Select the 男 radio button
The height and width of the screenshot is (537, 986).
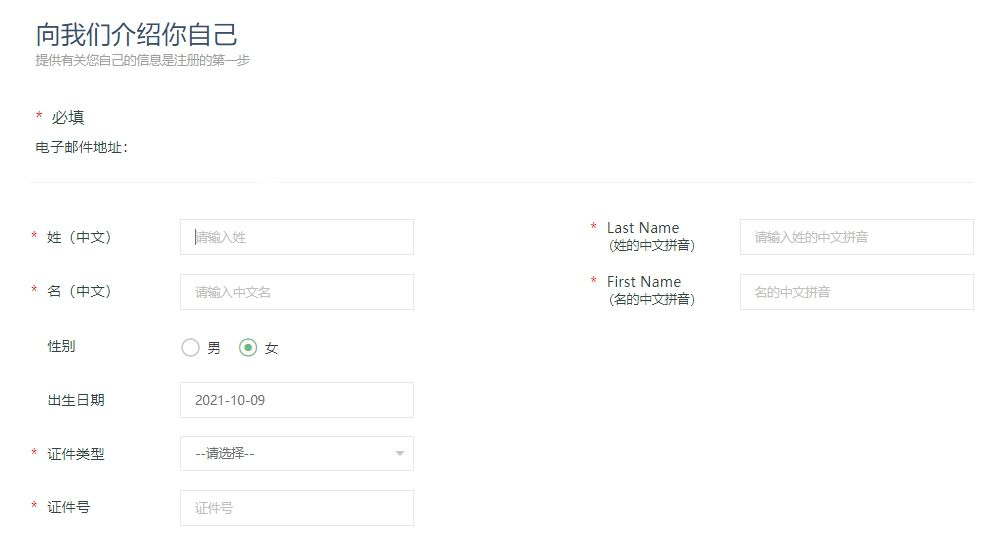190,348
